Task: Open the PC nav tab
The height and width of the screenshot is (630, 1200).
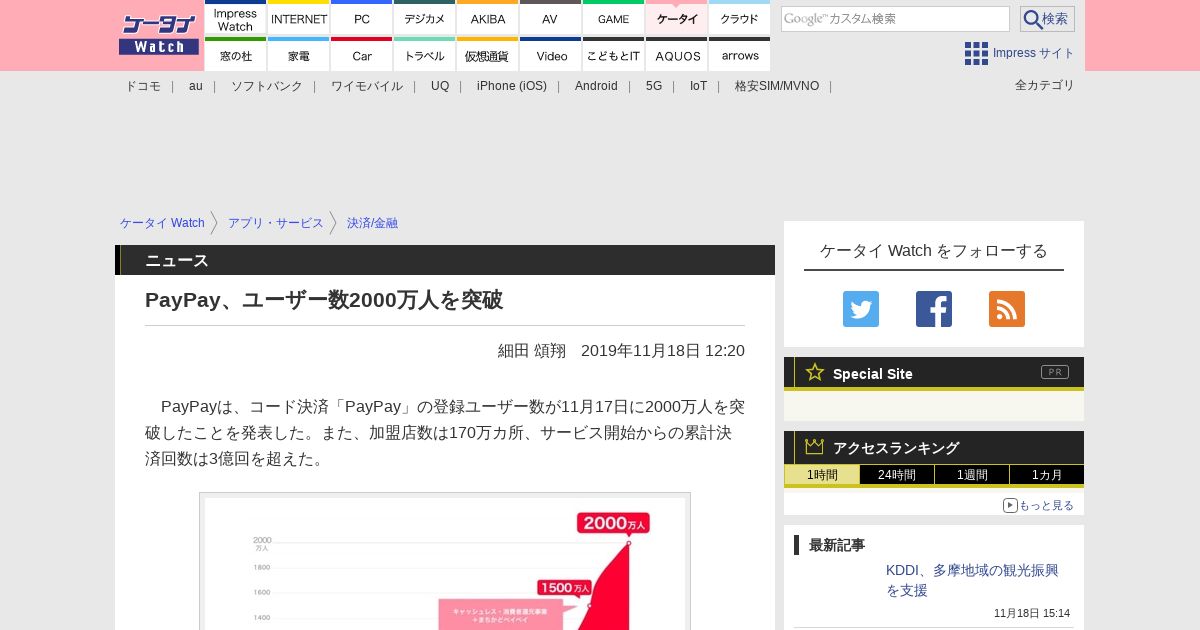Action: click(x=362, y=18)
